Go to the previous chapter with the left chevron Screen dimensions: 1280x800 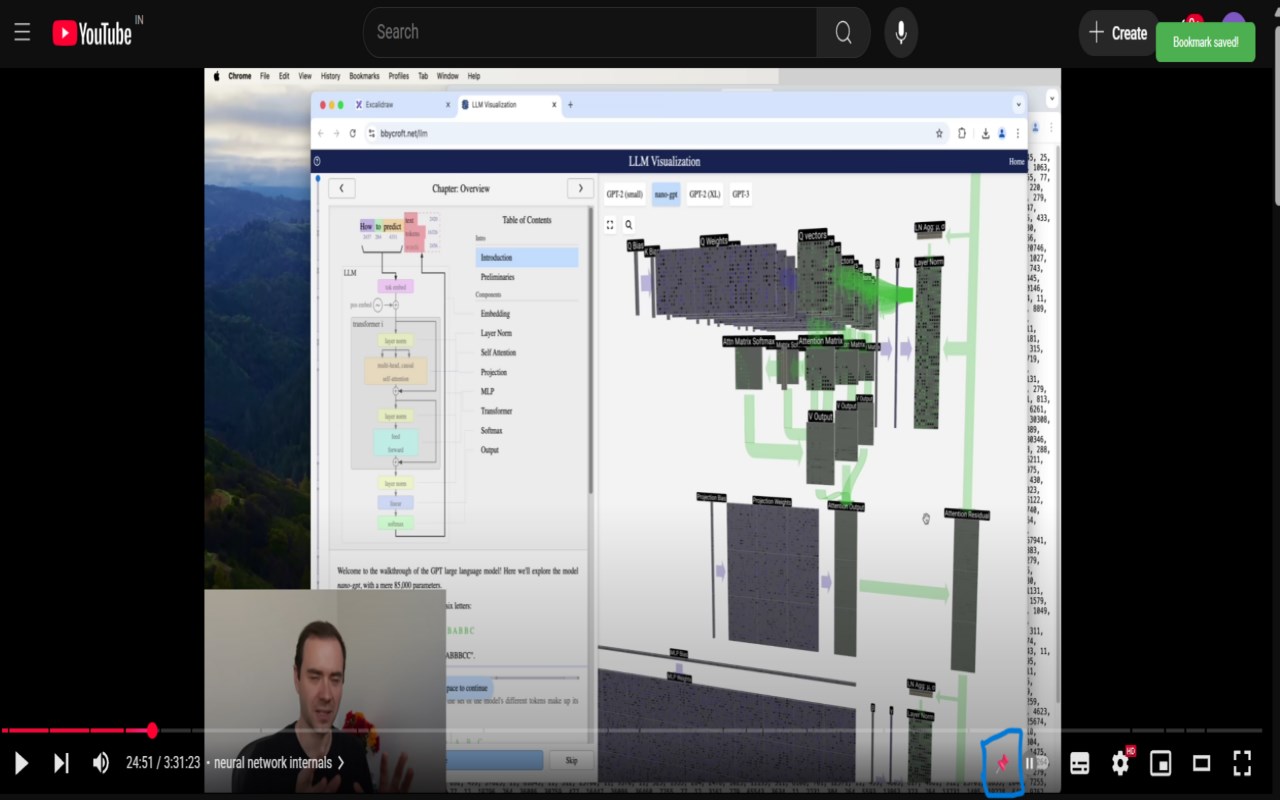(x=341, y=188)
